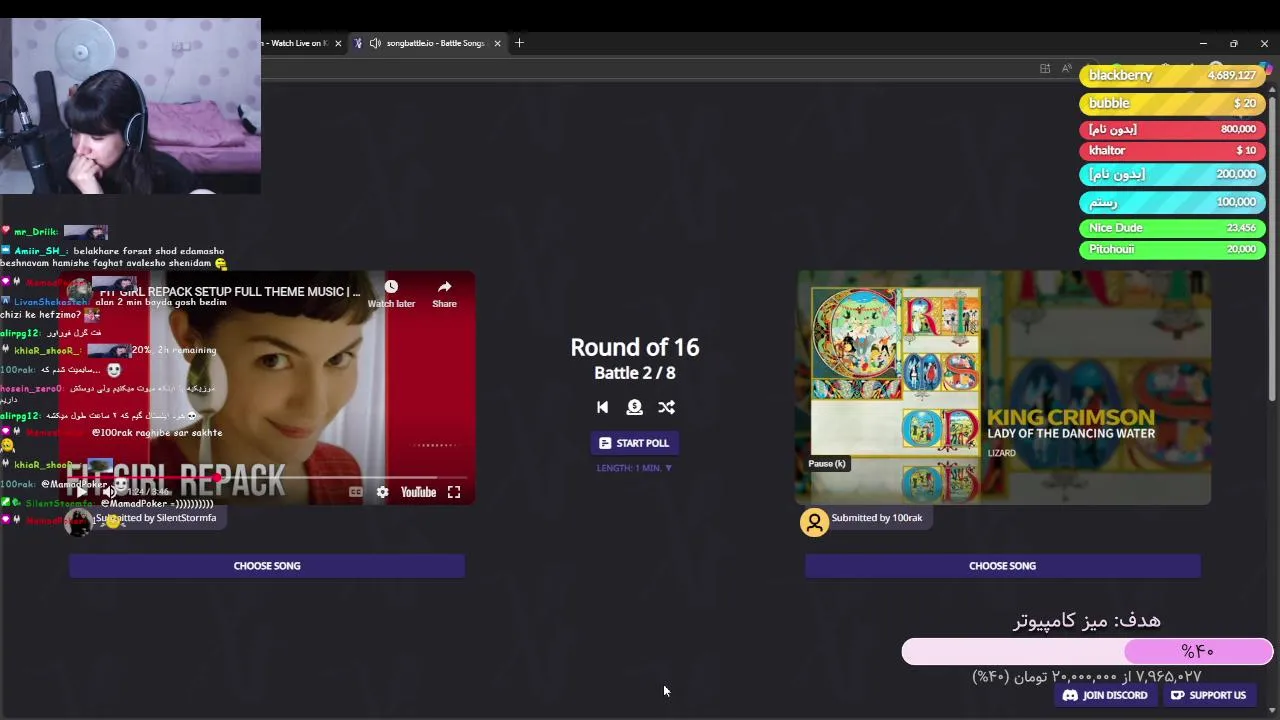Toggle captions on YouTube player
The image size is (1280, 720).
[x=355, y=492]
